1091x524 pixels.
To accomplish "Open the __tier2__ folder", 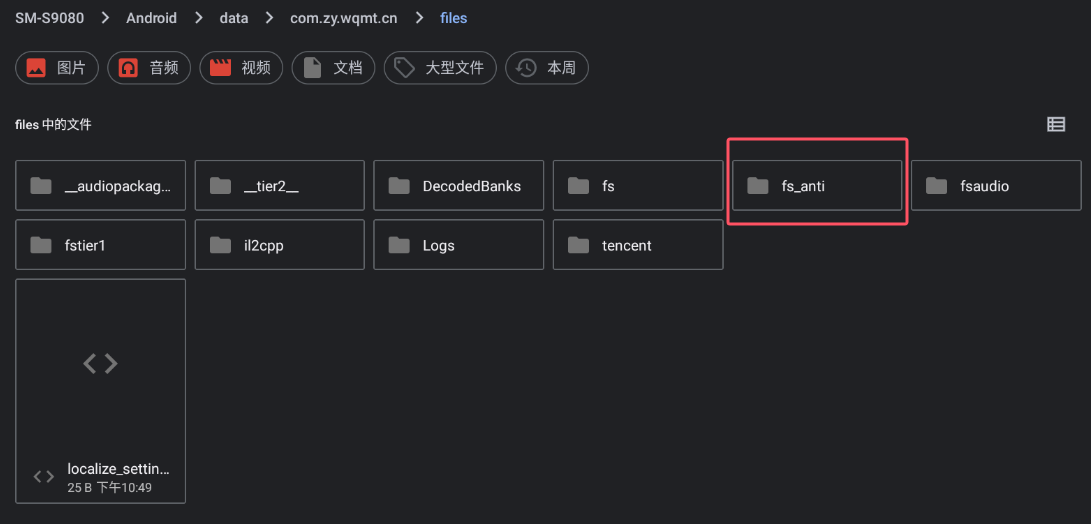I will 279,186.
